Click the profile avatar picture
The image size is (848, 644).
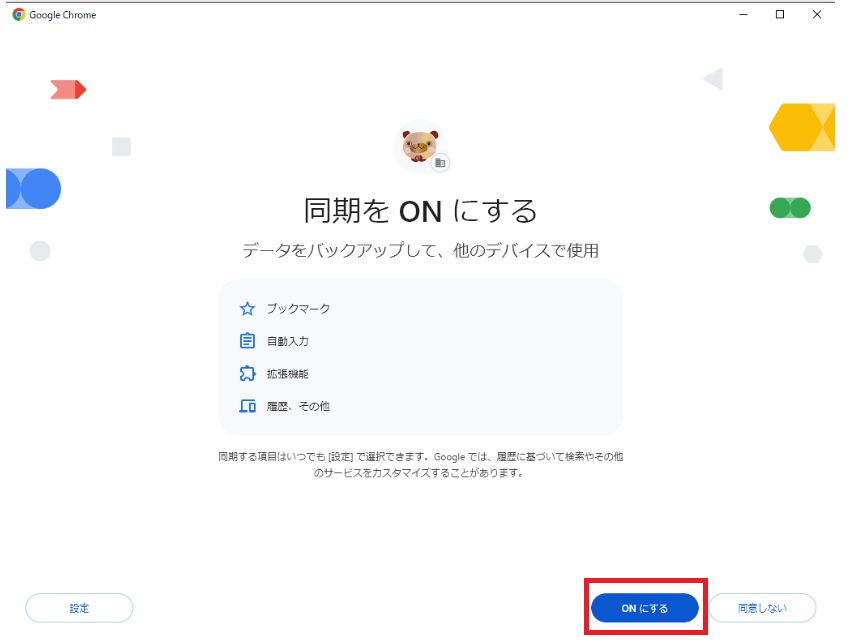click(420, 146)
